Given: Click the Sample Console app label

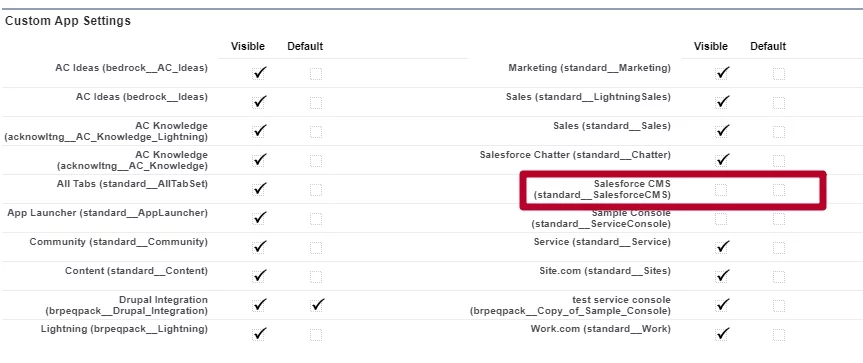Looking at the screenshot, I should tap(601, 218).
